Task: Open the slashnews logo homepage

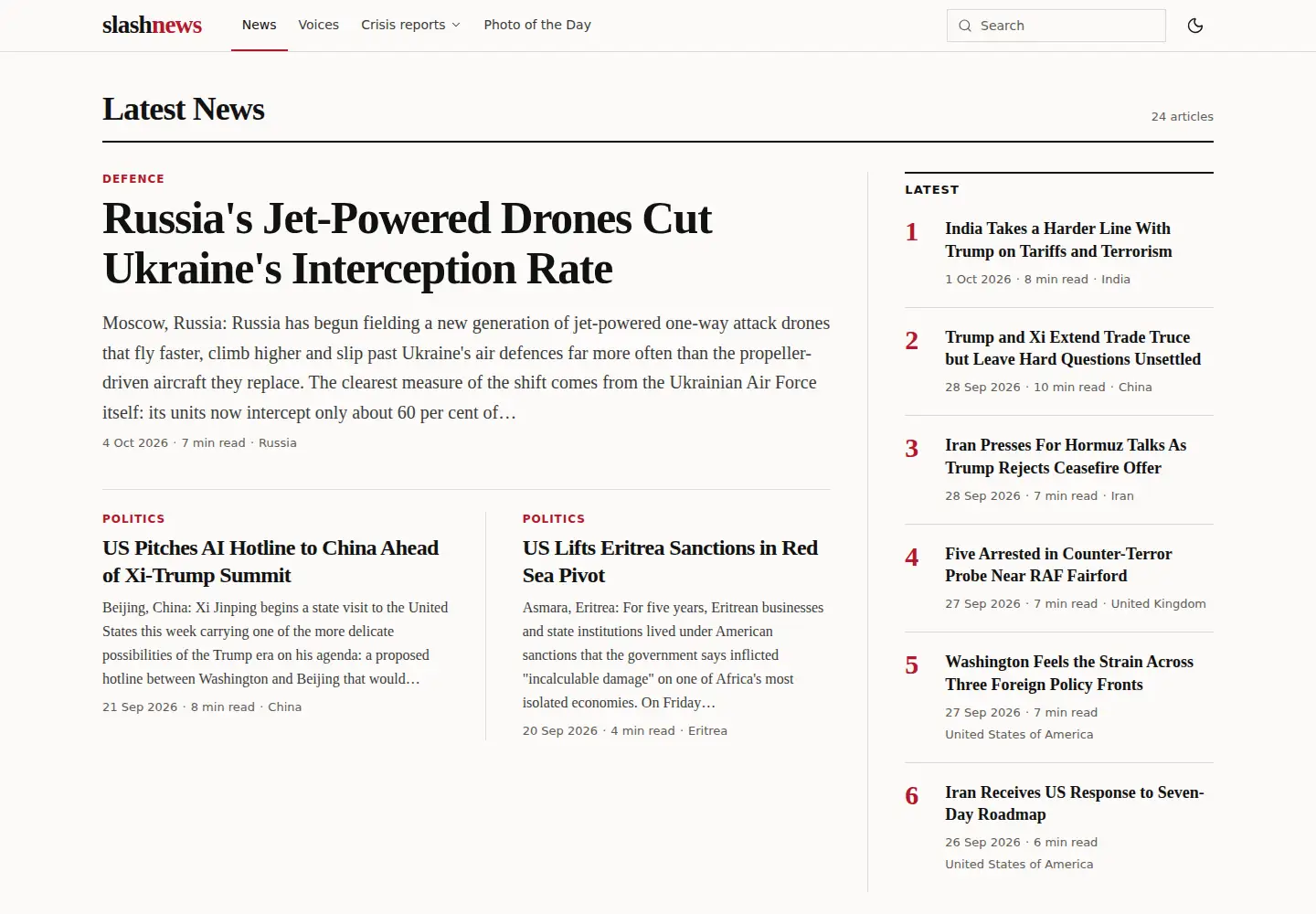Action: [152, 26]
